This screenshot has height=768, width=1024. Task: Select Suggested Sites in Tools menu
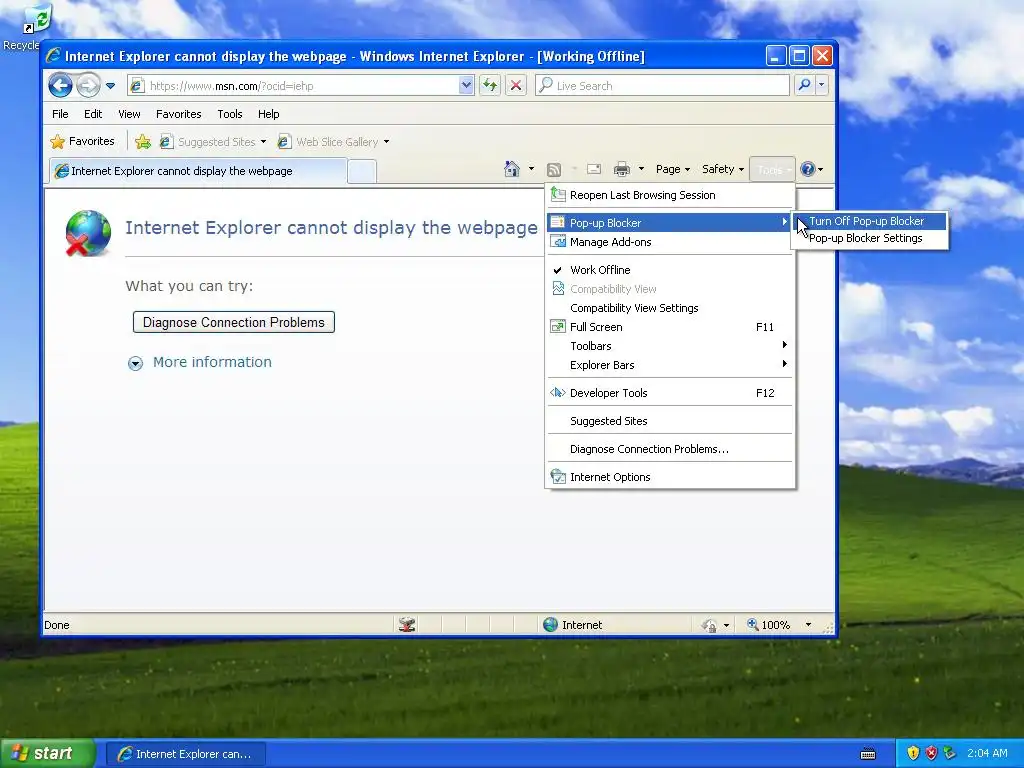[670, 421]
